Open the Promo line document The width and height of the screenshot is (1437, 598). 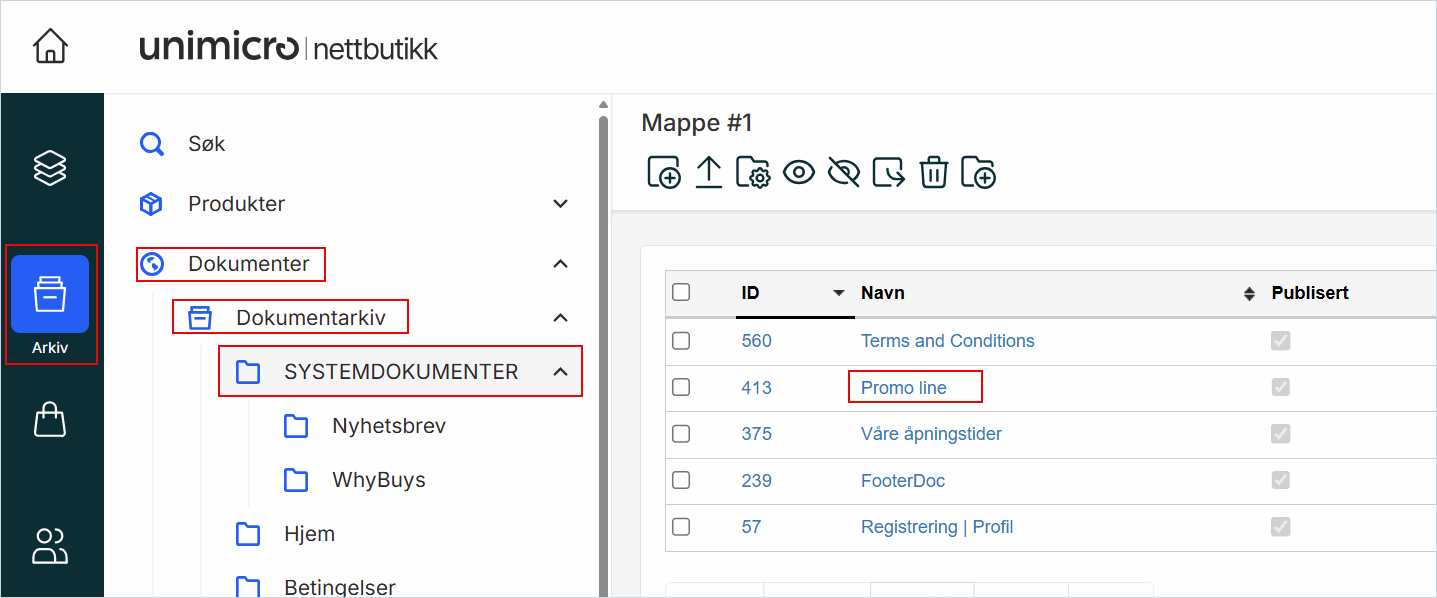click(914, 387)
